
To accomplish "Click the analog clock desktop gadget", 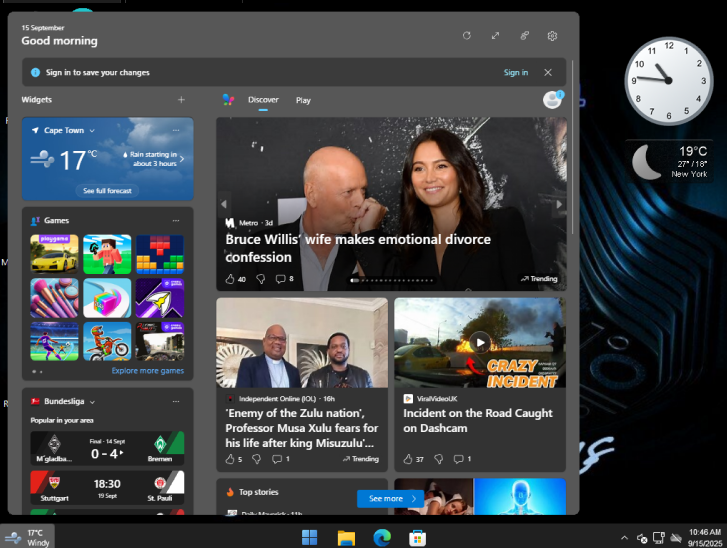I will point(668,81).
